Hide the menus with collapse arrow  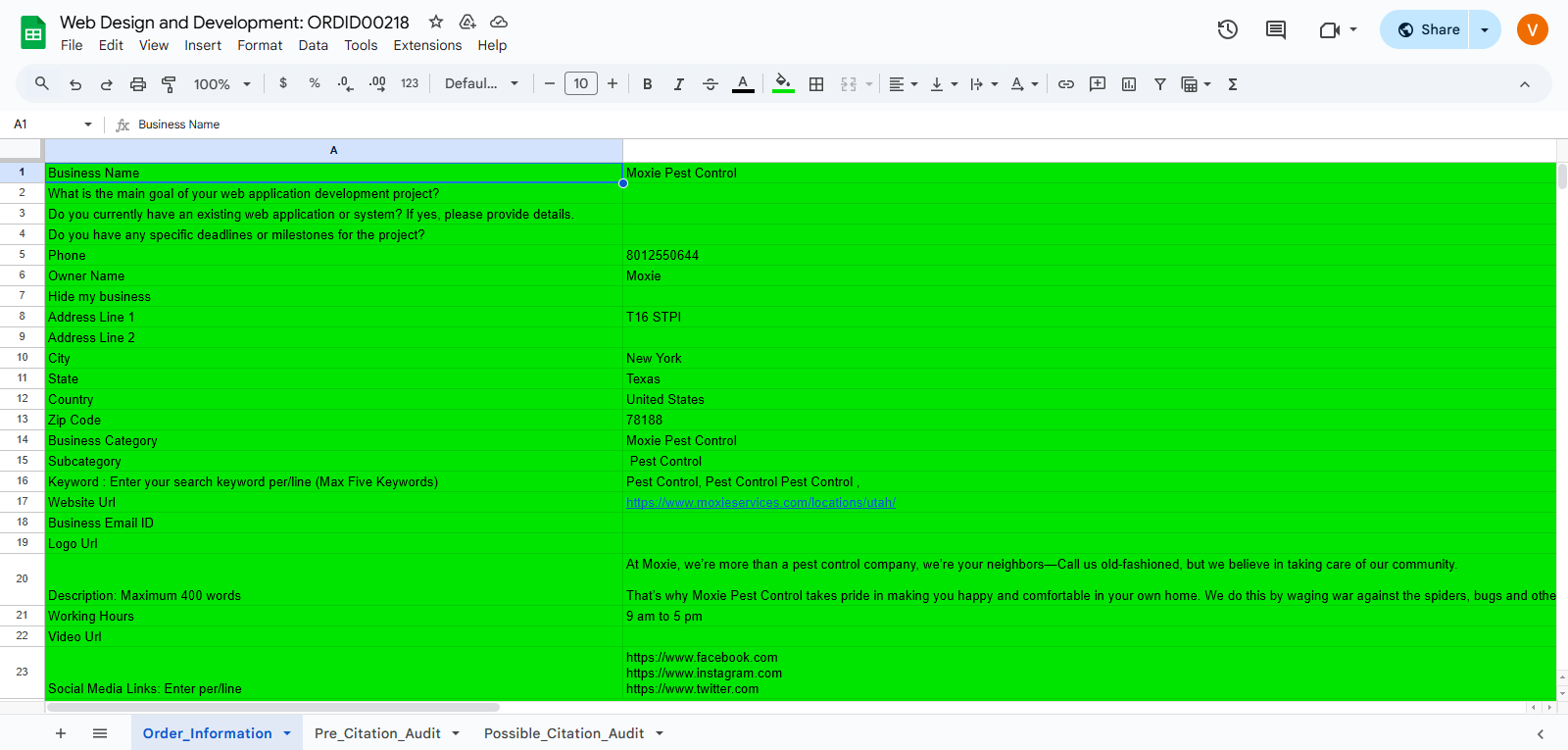point(1525,84)
